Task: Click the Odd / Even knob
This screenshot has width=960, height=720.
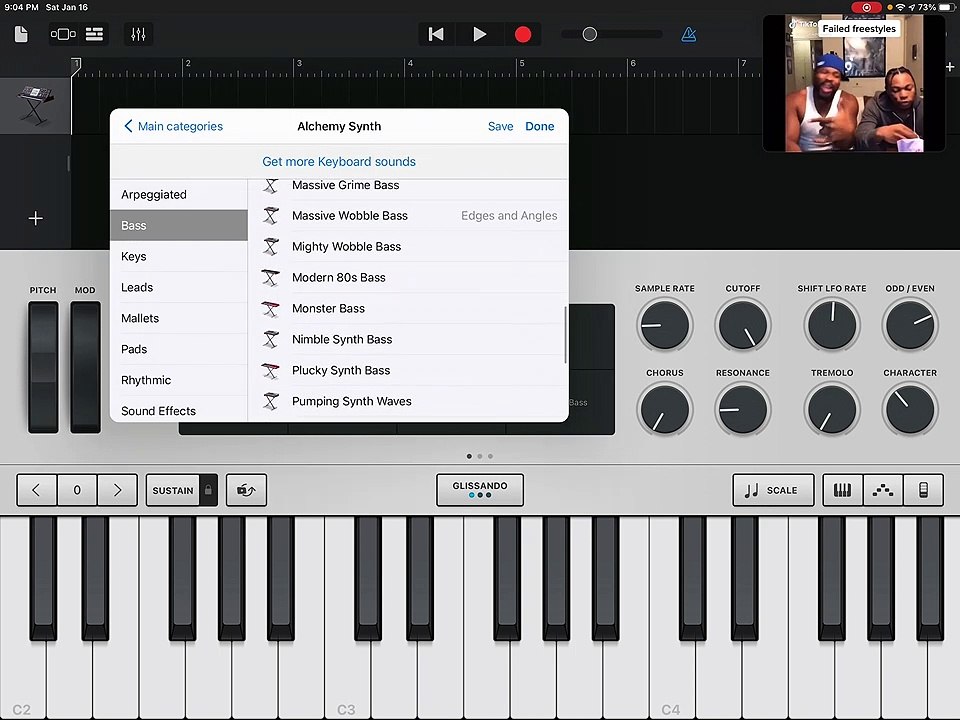Action: (x=910, y=324)
